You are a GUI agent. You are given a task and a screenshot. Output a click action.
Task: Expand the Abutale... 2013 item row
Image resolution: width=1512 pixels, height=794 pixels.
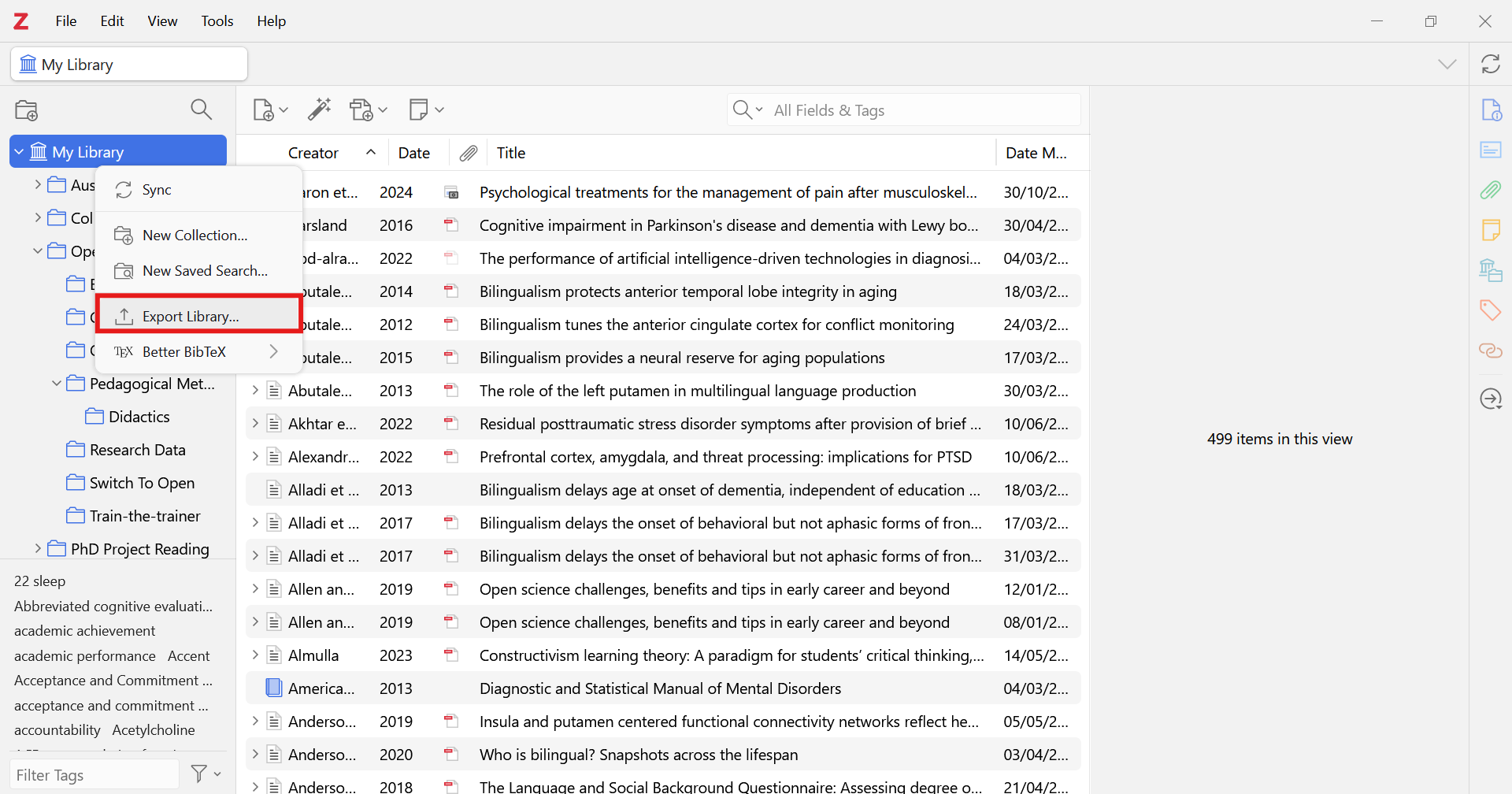[255, 391]
